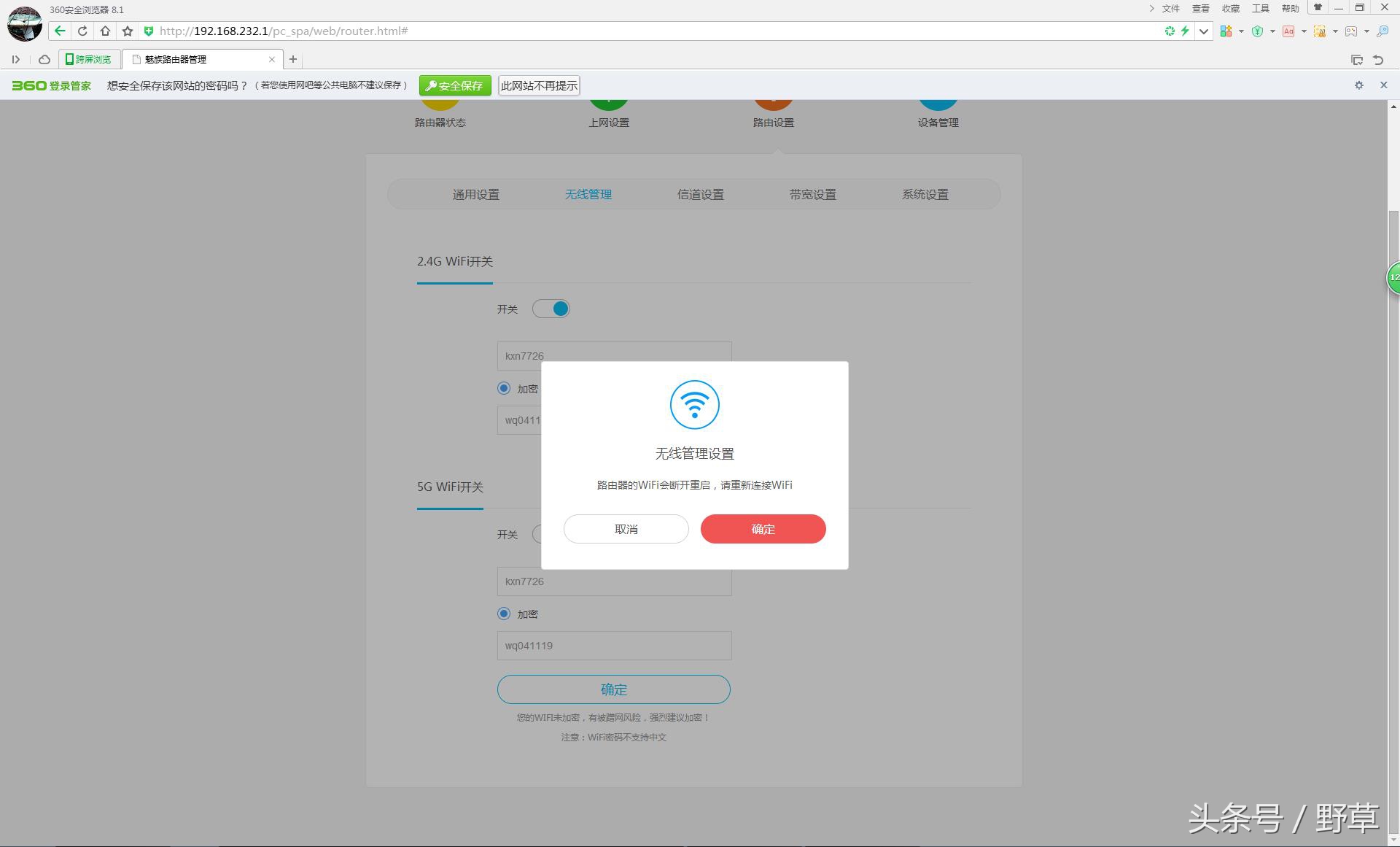Viewport: 1400px width, 847px height.
Task: Toggle the 2.4G WiFi switch
Action: point(551,309)
